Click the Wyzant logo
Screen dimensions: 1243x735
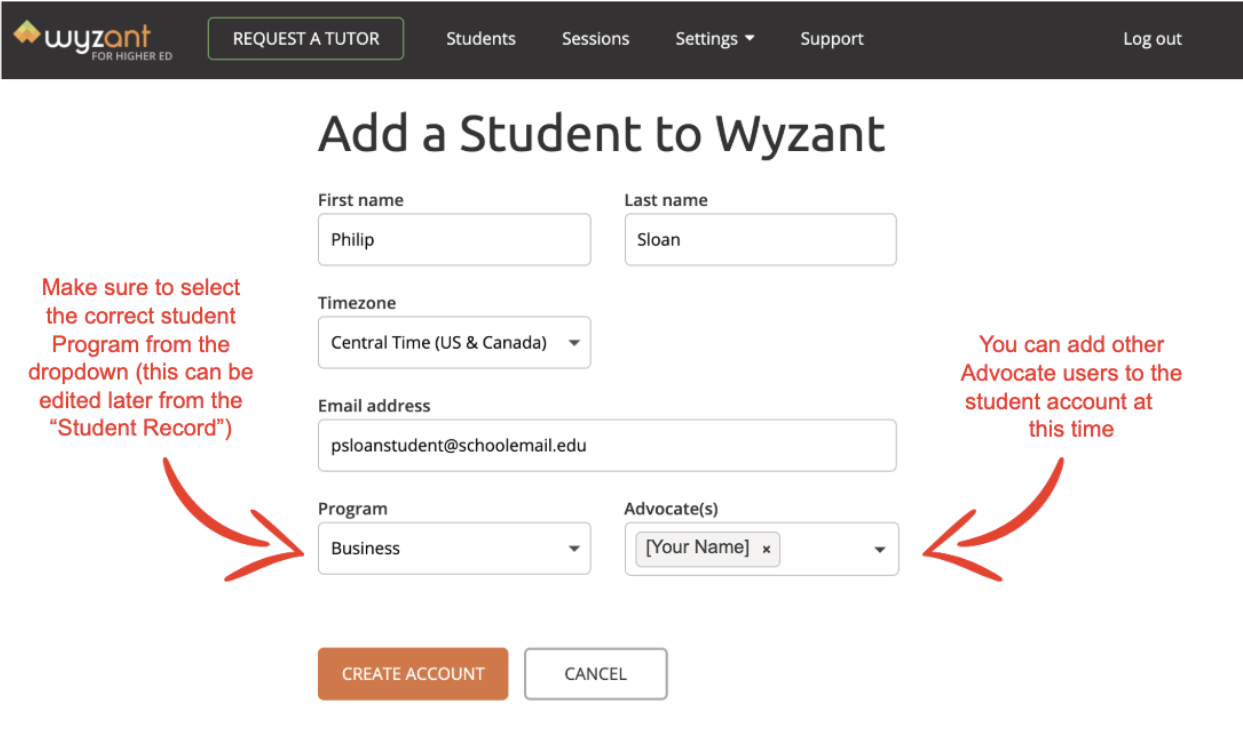point(92,39)
